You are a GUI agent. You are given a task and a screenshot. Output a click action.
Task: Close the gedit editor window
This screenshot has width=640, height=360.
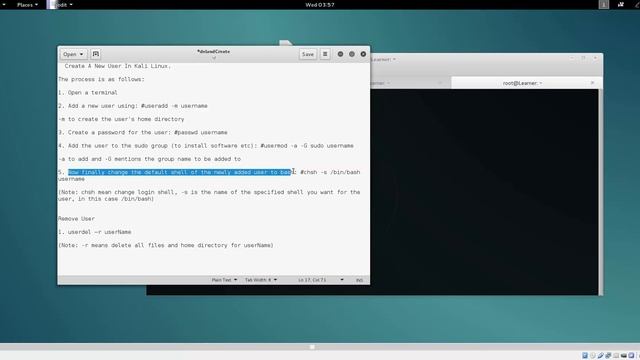363,54
